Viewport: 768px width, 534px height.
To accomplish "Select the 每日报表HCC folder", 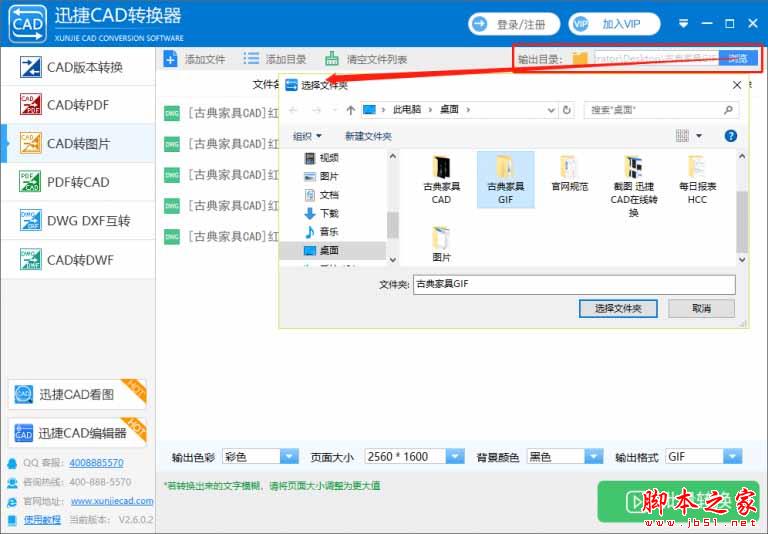I will point(697,180).
